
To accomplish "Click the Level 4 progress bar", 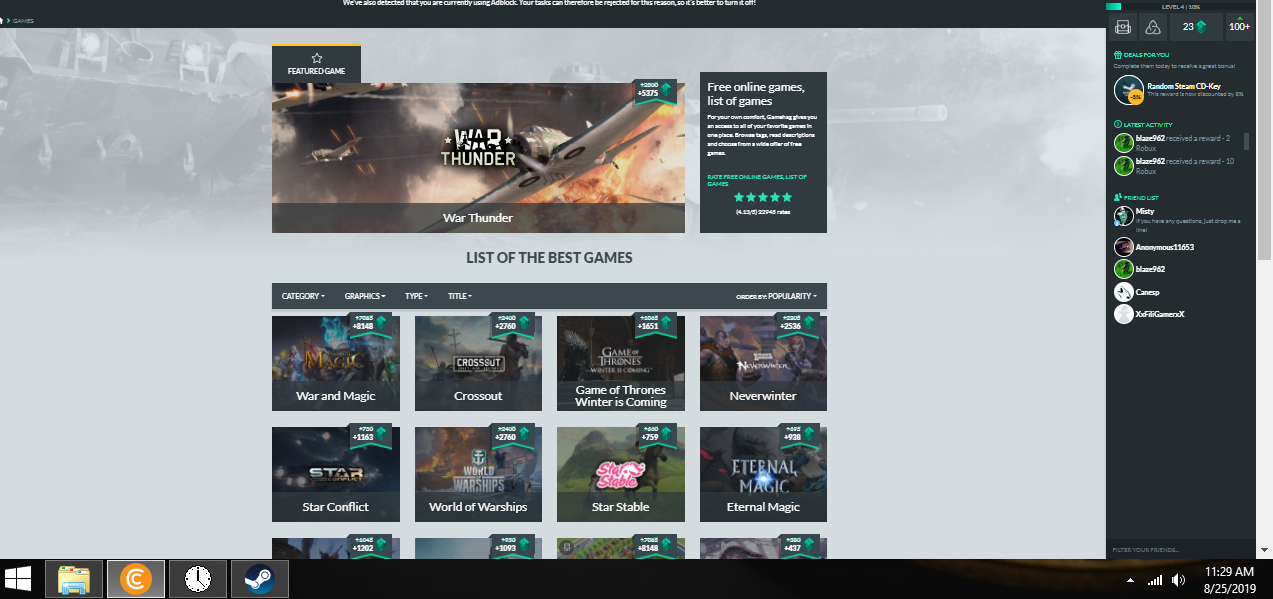I will [1181, 6].
